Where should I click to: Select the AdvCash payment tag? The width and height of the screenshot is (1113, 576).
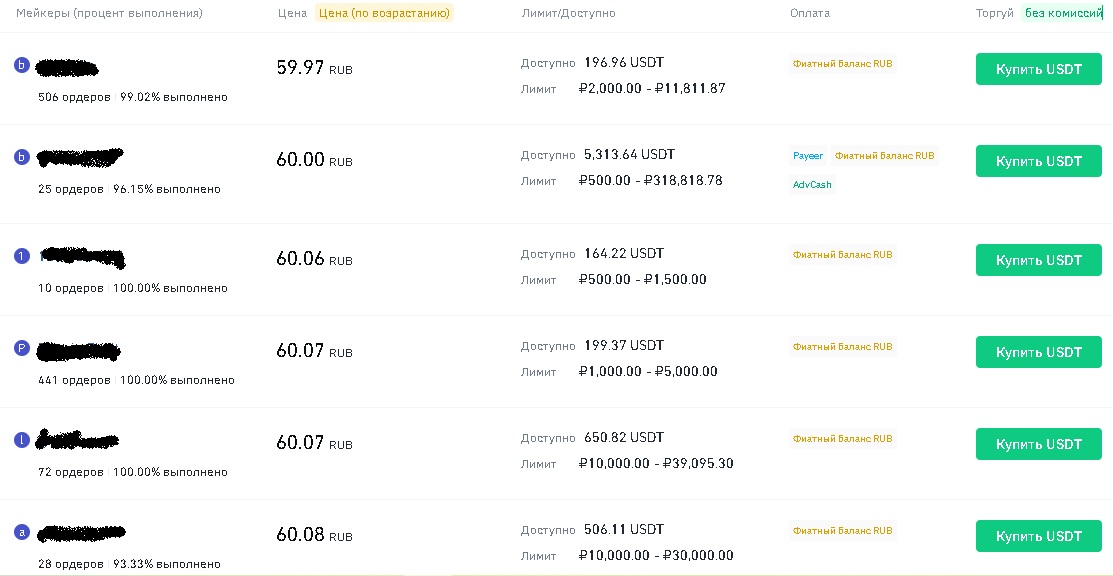pos(812,184)
